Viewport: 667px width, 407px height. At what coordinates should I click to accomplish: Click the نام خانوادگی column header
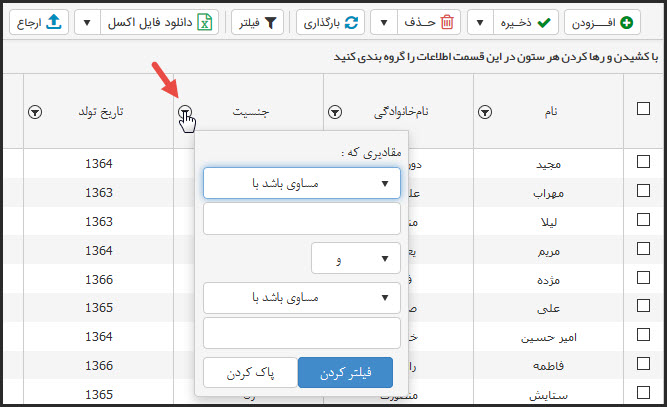tap(401, 112)
